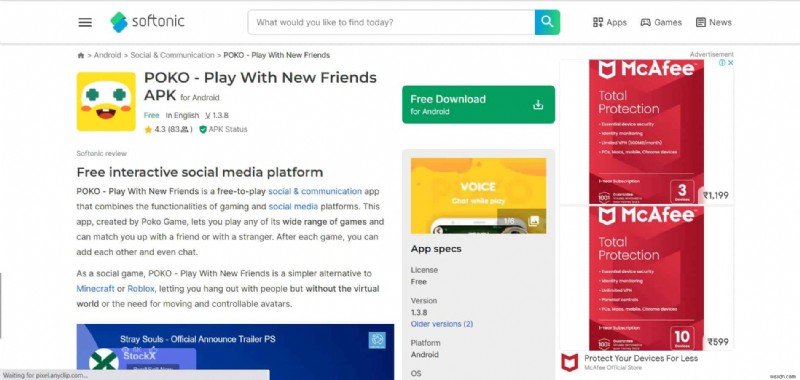
Task: Click the McAfee Official Store text
Action: pos(613,368)
